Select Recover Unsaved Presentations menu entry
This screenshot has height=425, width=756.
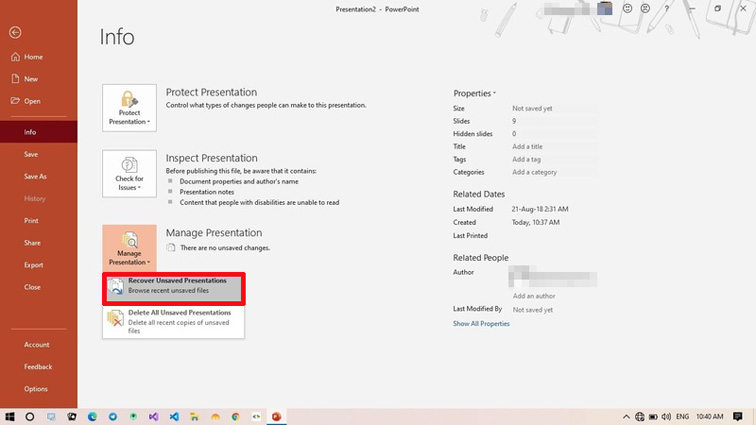pyautogui.click(x=174, y=288)
